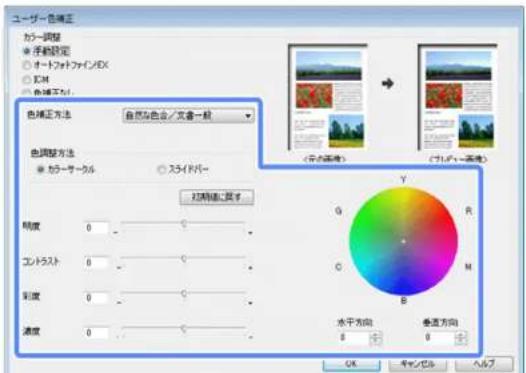Click the 水平方向 stepper arrows
The width and height of the screenshot is (526, 373).
tap(376, 338)
